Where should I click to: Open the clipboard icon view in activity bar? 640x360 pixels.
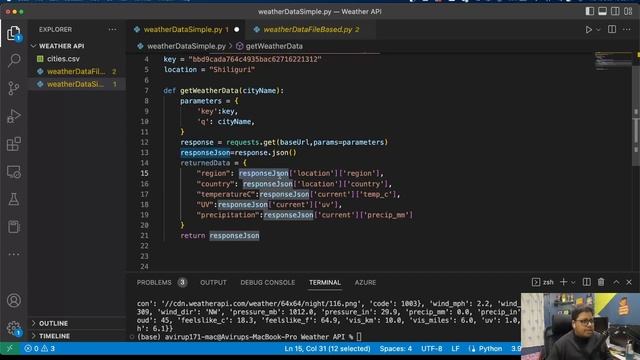click(14, 227)
